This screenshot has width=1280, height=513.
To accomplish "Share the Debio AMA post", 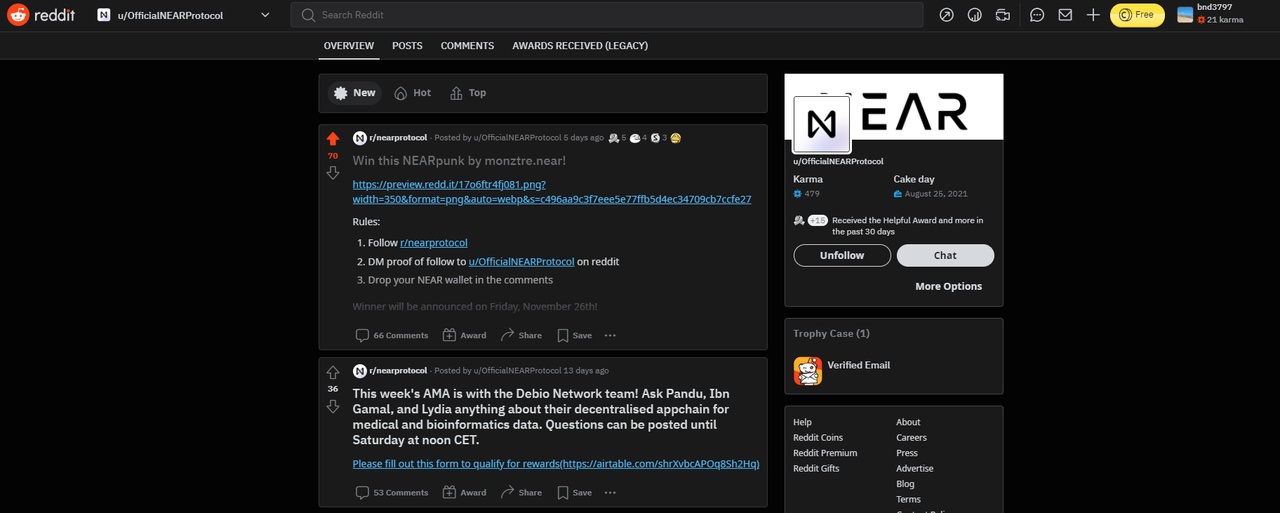I will (521, 492).
